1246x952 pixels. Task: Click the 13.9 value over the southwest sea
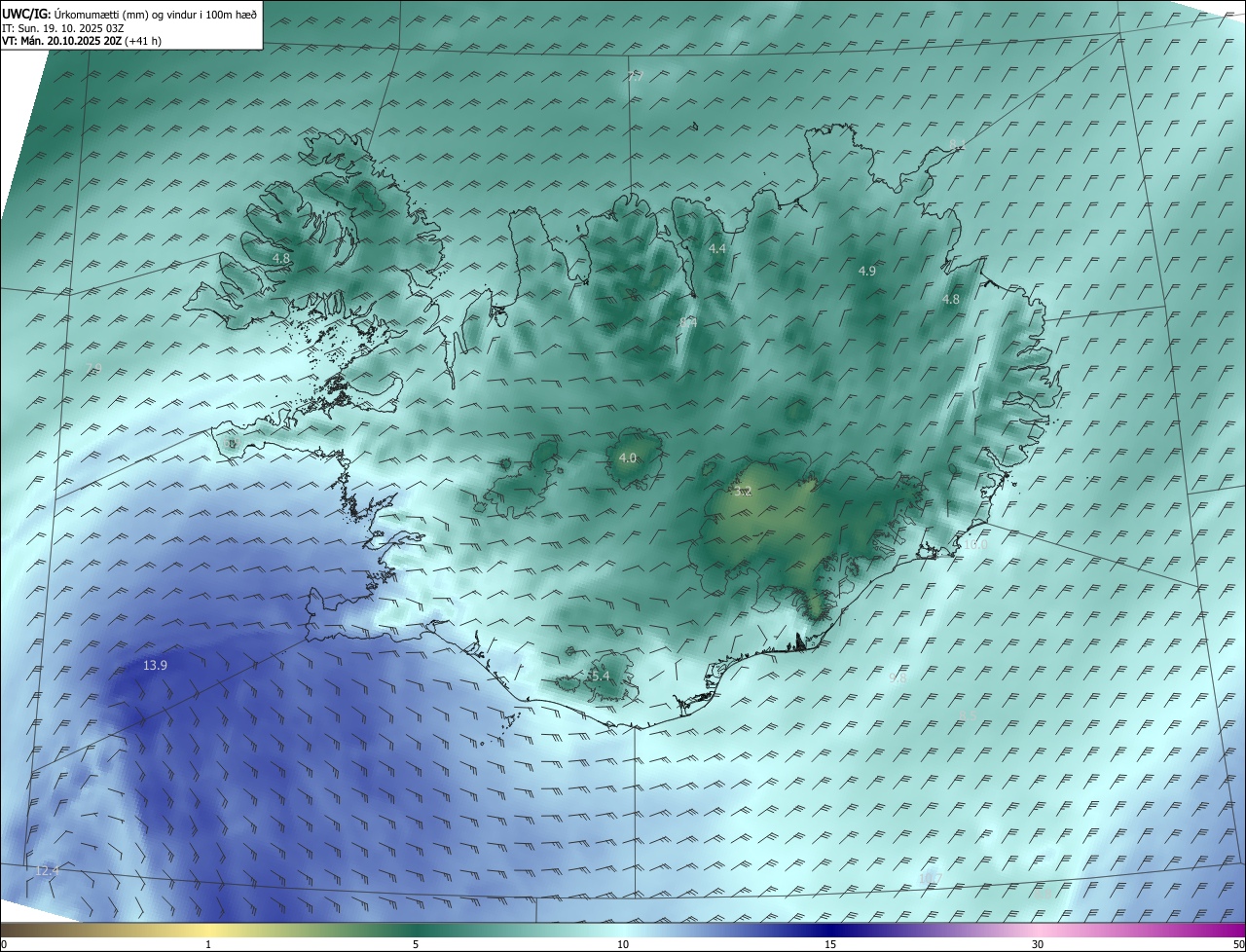click(x=155, y=666)
